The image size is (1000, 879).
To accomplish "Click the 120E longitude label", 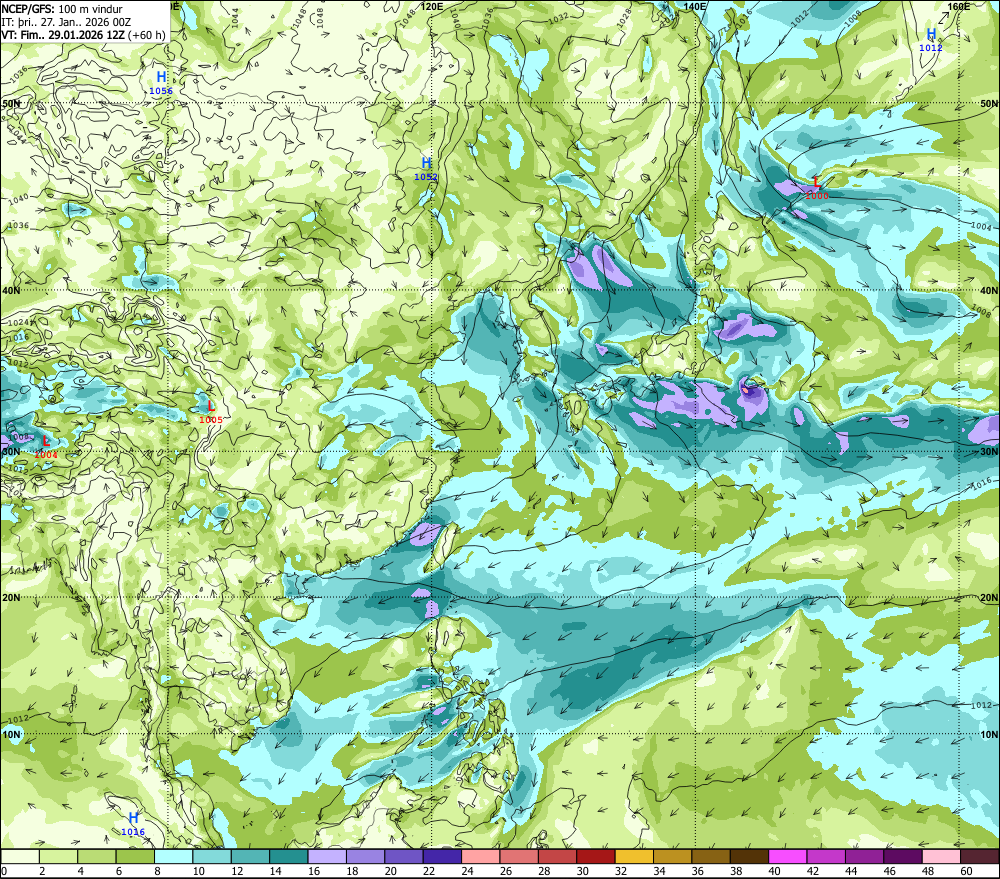I will 432,6.
